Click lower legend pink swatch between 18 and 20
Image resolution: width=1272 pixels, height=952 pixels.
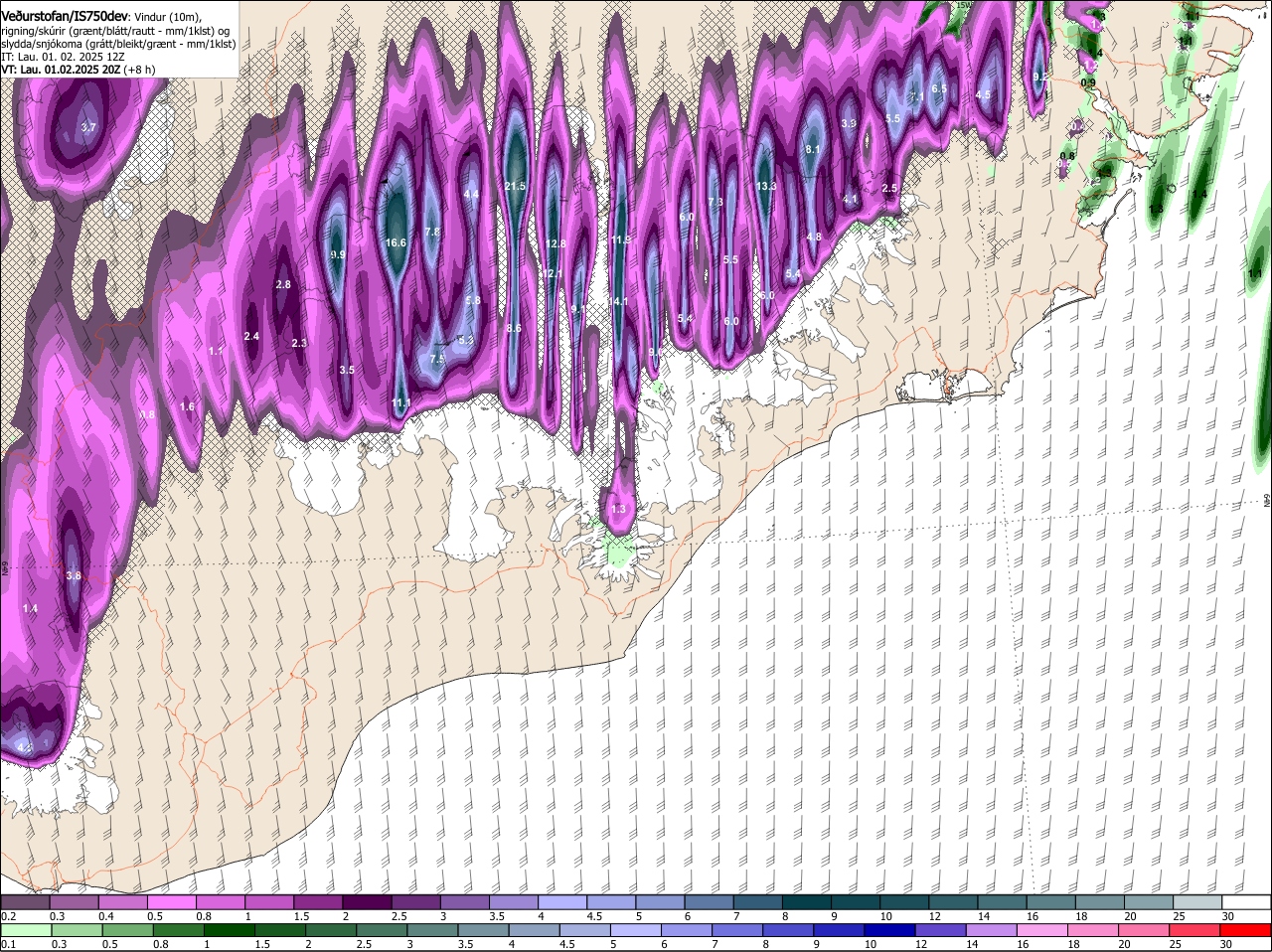click(1091, 930)
